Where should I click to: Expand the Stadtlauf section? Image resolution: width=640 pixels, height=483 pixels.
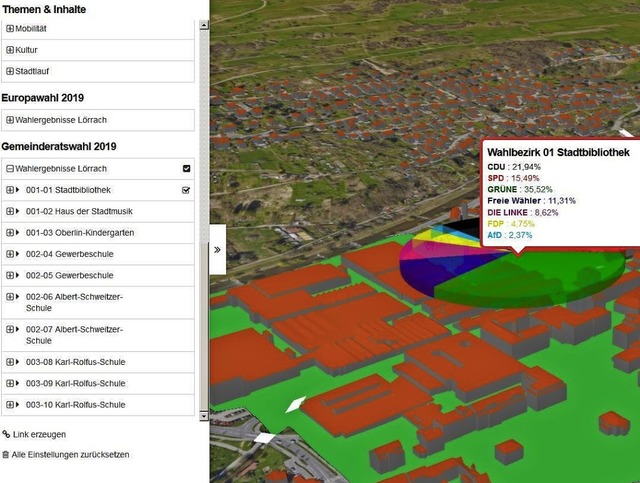pos(10,71)
